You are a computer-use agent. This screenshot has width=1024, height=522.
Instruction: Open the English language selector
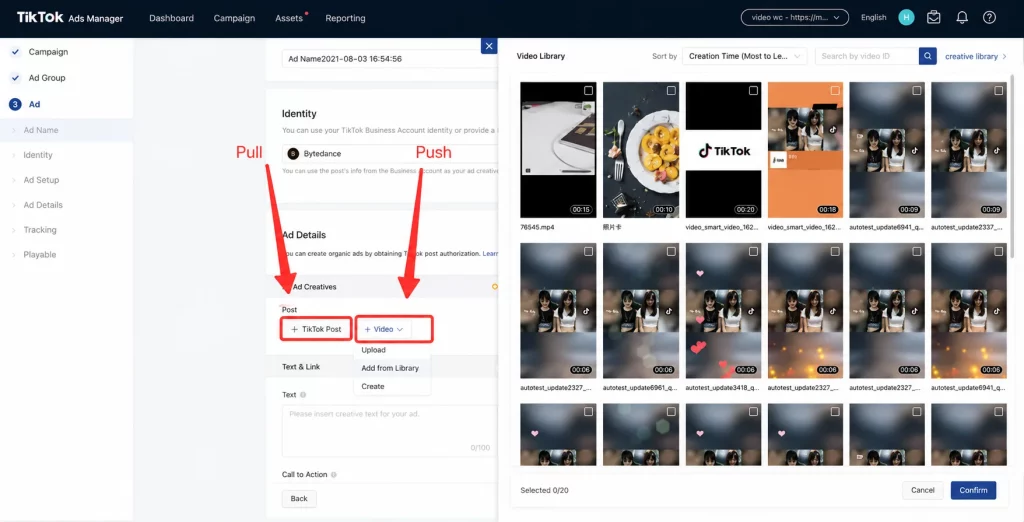(873, 18)
